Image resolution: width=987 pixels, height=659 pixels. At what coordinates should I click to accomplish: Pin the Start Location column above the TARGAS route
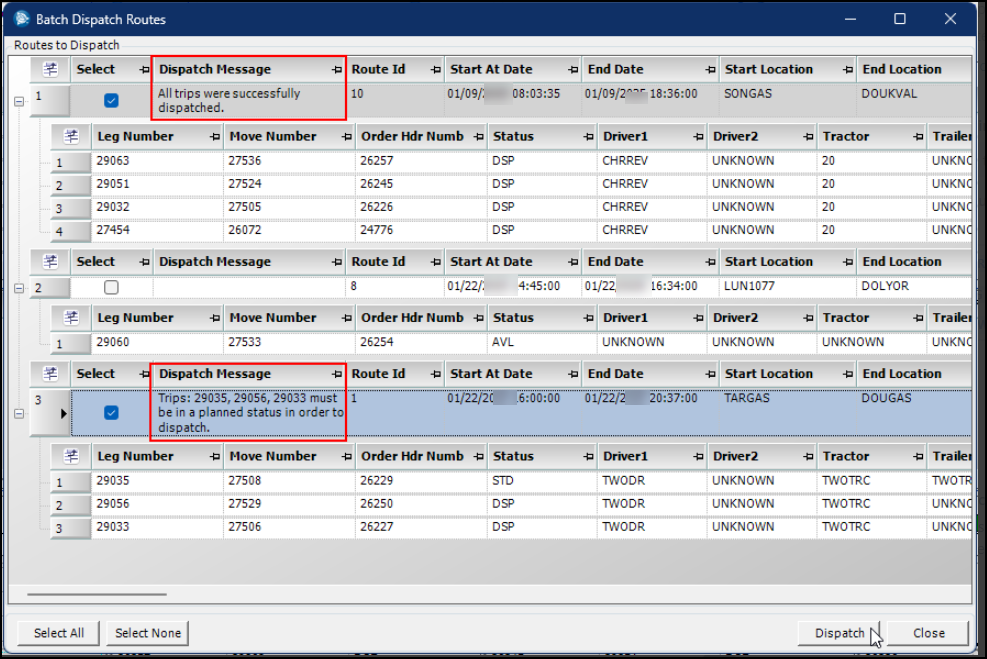849,375
